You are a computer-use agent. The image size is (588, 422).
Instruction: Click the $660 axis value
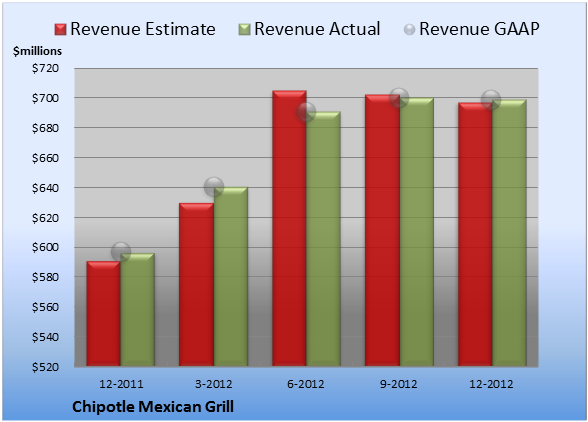pyautogui.click(x=45, y=158)
